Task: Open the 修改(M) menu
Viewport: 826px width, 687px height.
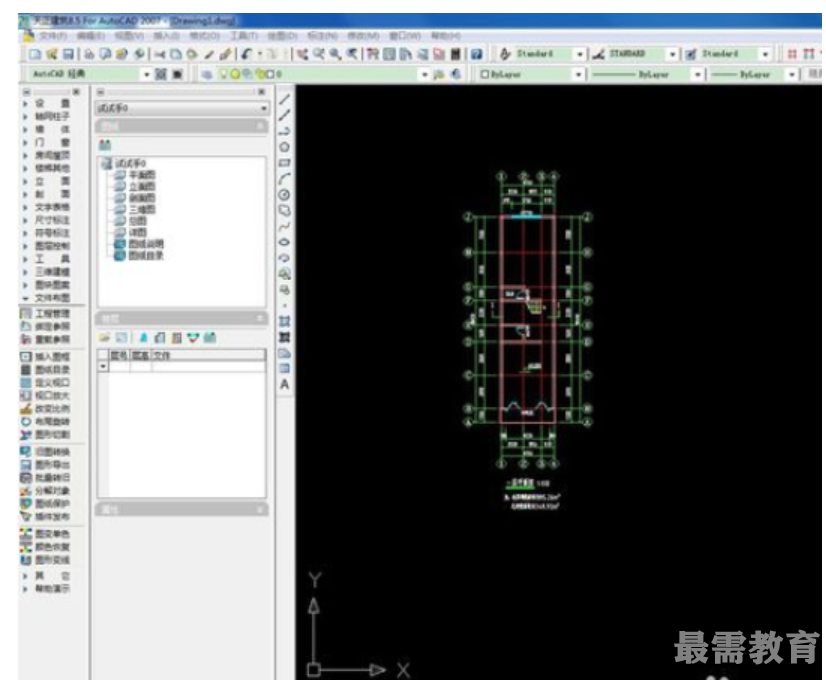Action: pos(363,36)
